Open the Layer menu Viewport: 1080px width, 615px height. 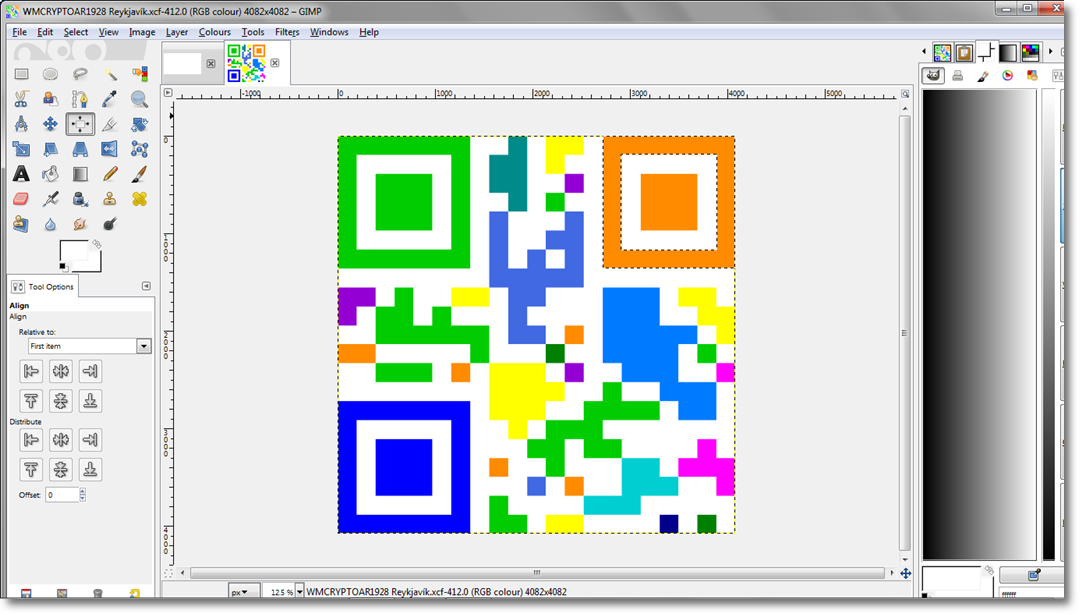click(x=177, y=32)
